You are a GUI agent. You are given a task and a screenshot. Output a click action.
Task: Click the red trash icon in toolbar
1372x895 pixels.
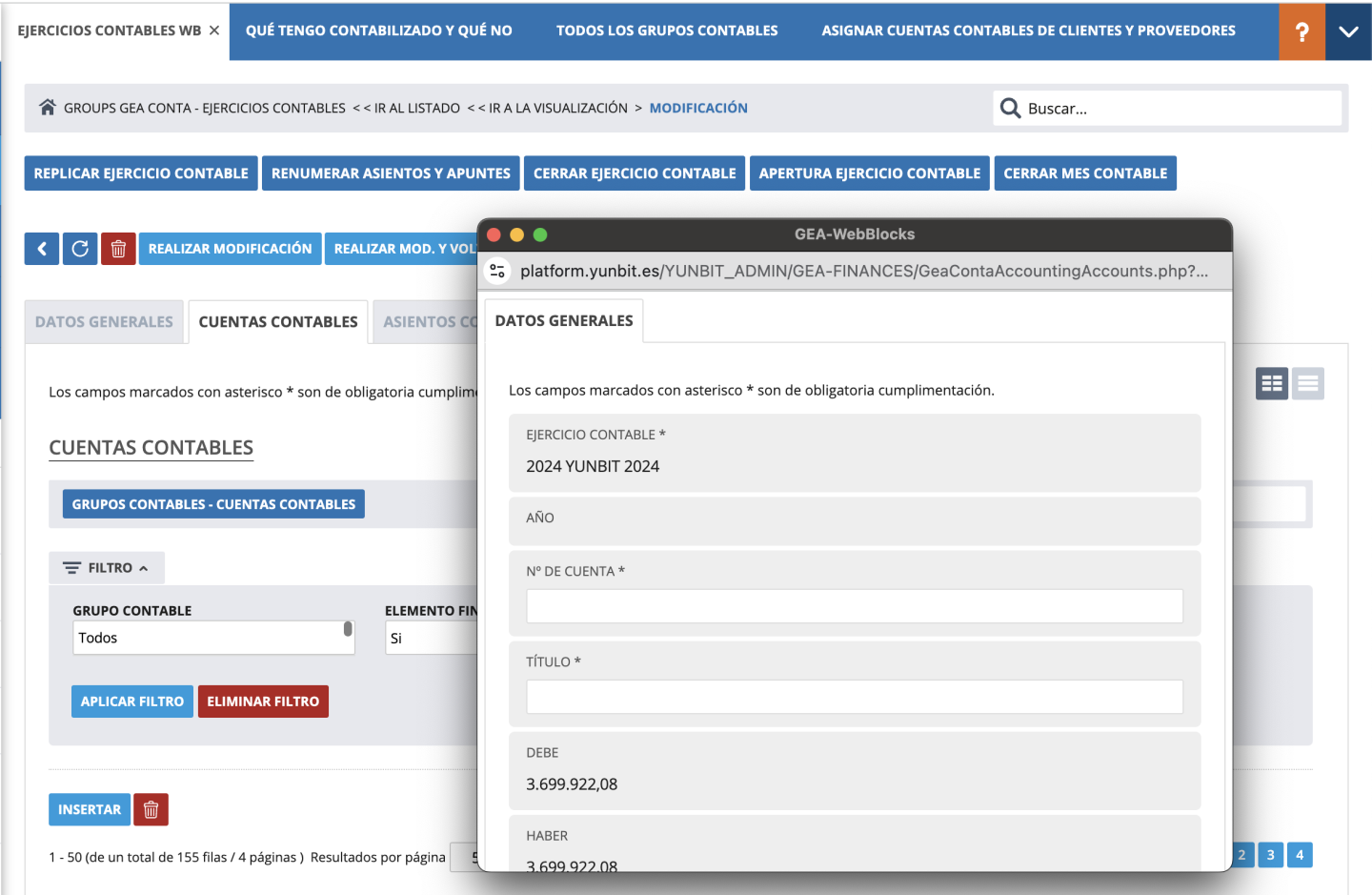pos(118,249)
